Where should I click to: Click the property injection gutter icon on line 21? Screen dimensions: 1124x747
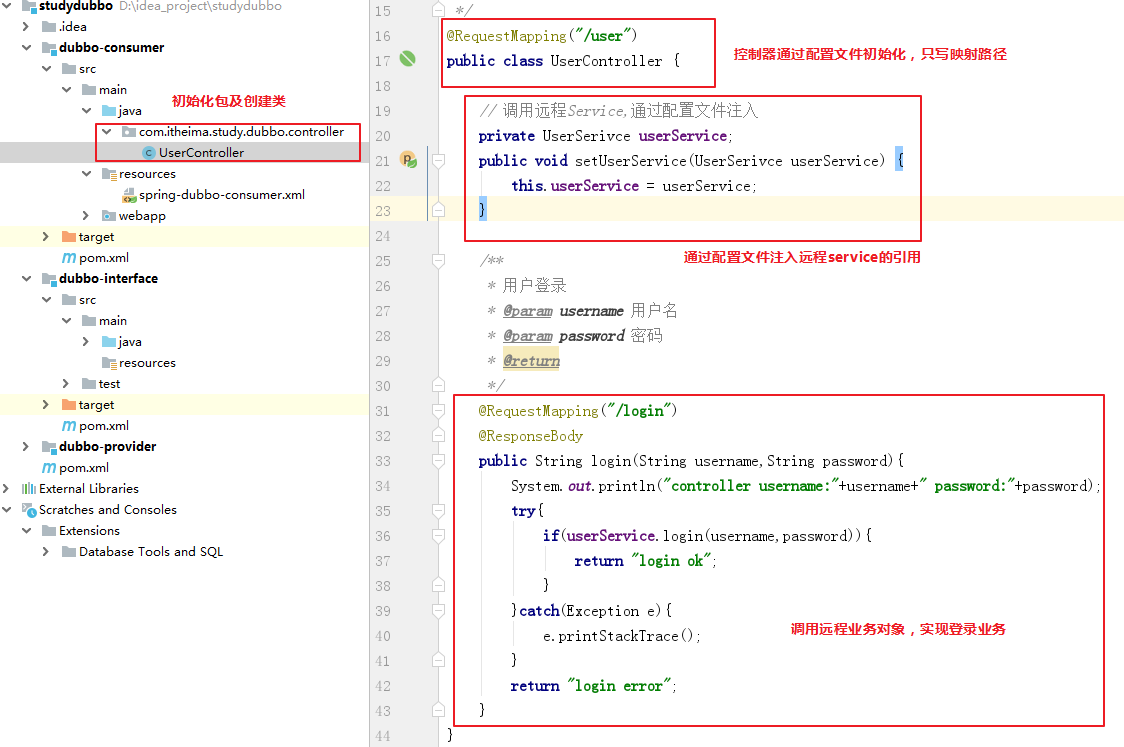(x=408, y=160)
